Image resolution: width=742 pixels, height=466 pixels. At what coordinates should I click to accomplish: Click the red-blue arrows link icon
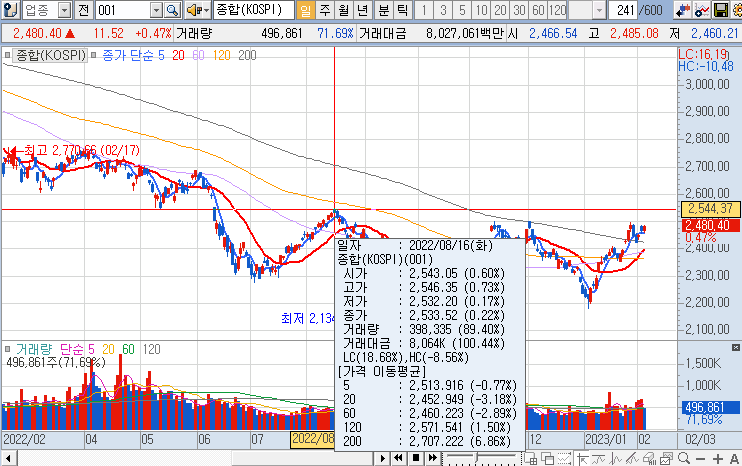point(682,10)
